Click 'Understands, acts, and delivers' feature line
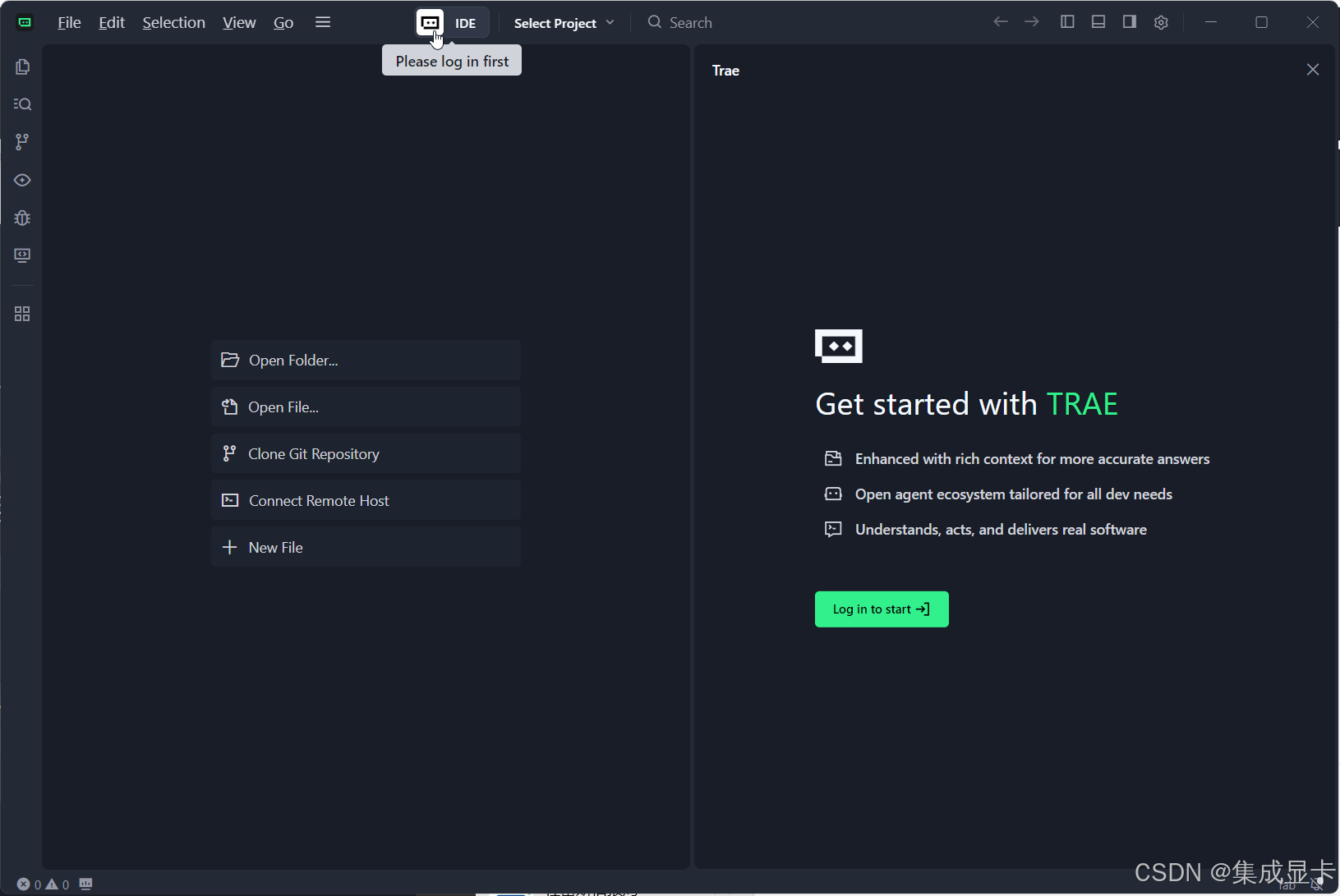Screen dimensions: 1340x896 pos(986,530)
